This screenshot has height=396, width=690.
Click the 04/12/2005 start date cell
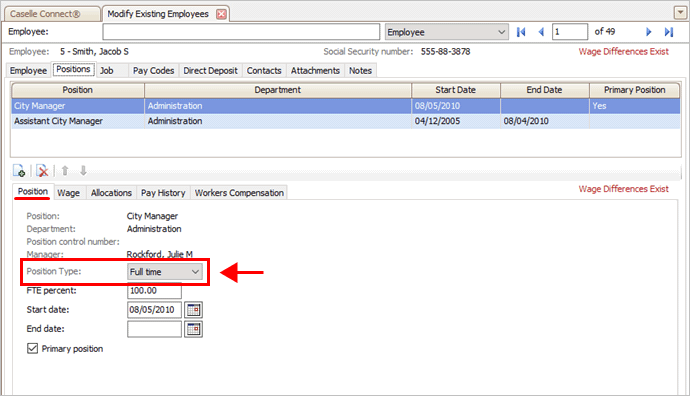coord(456,121)
